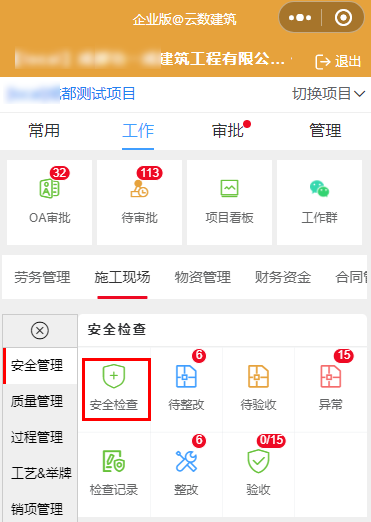
Task: Open 检查记录 record icon
Action: (x=114, y=461)
